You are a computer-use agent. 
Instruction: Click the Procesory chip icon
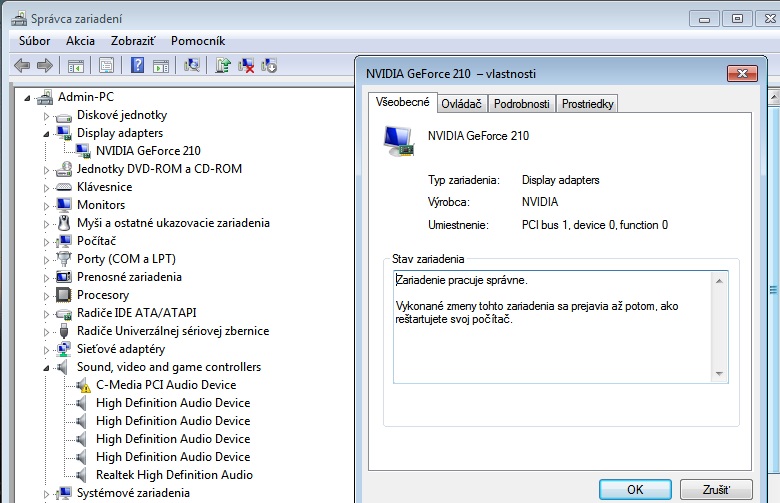[x=64, y=295]
